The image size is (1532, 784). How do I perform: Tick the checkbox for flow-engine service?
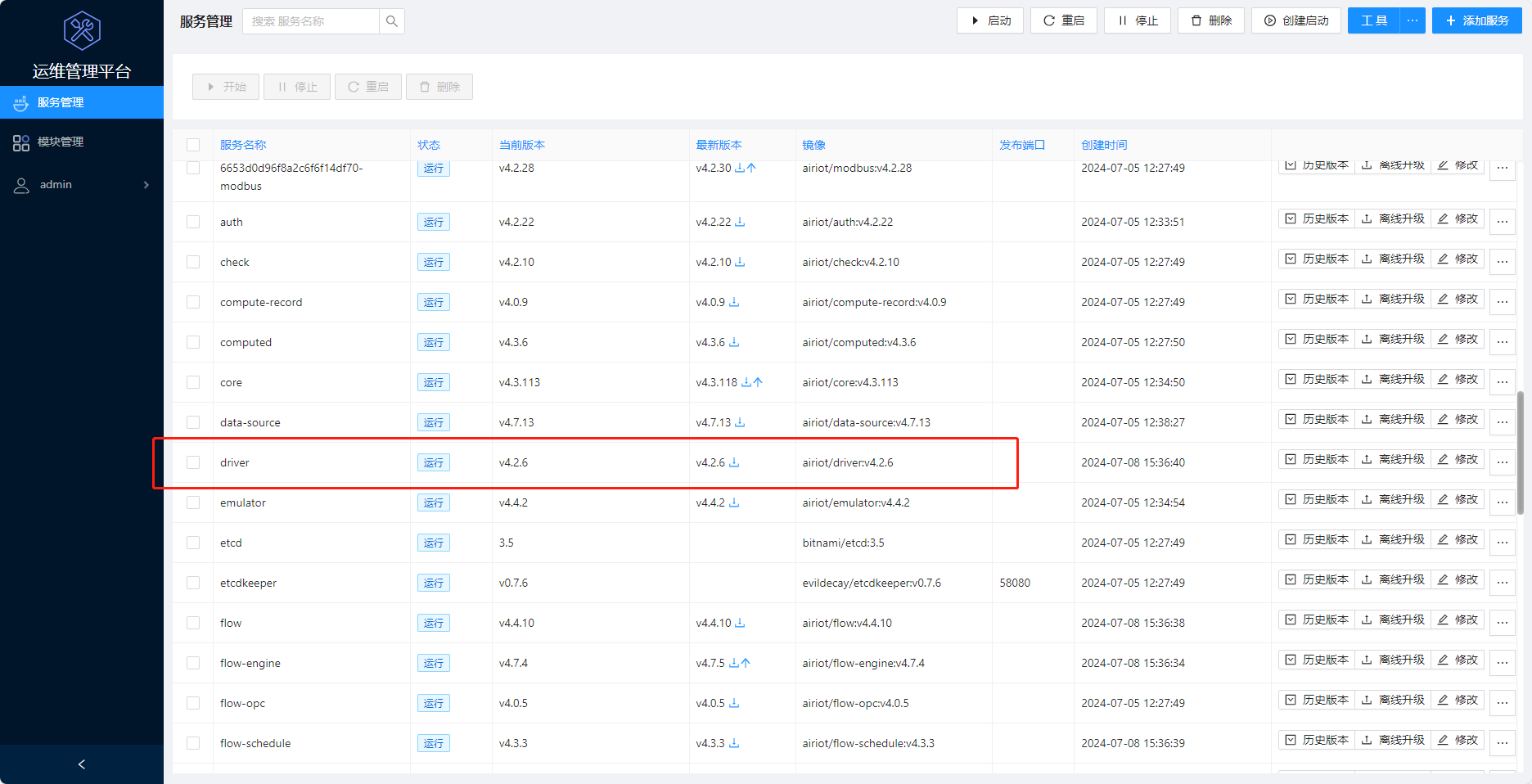[193, 663]
